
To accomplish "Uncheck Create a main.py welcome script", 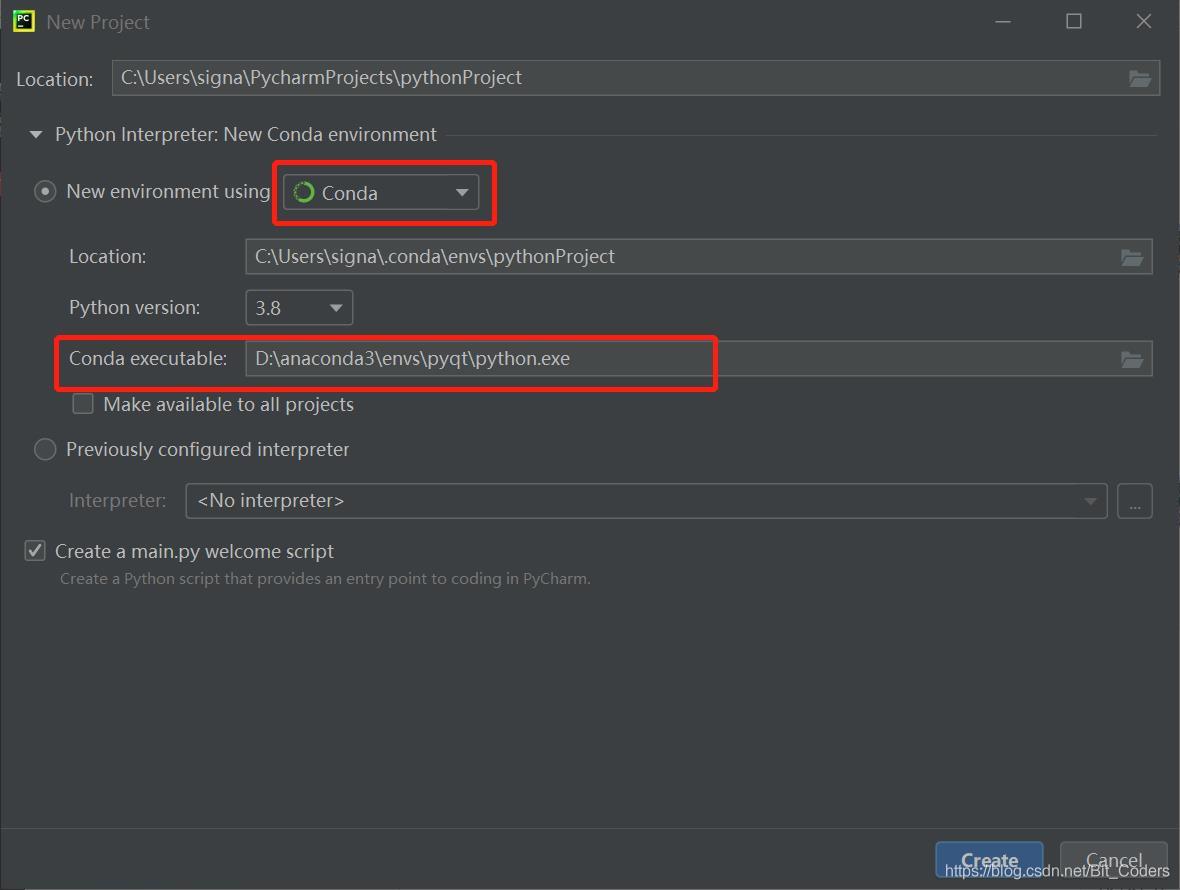I will pyautogui.click(x=35, y=551).
